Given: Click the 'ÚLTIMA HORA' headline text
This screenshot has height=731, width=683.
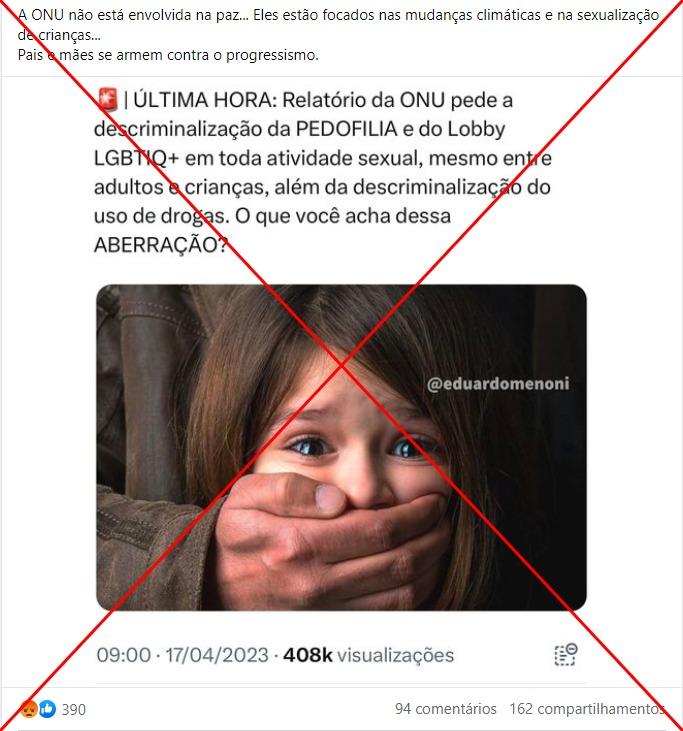Looking at the screenshot, I should pos(203,100).
